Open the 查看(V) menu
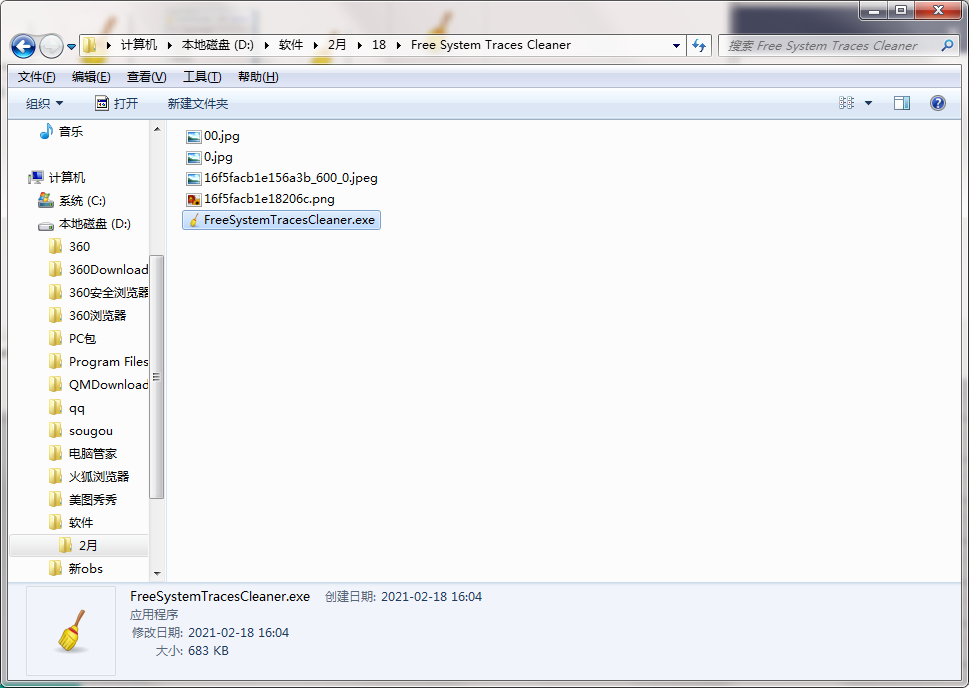 pyautogui.click(x=146, y=77)
